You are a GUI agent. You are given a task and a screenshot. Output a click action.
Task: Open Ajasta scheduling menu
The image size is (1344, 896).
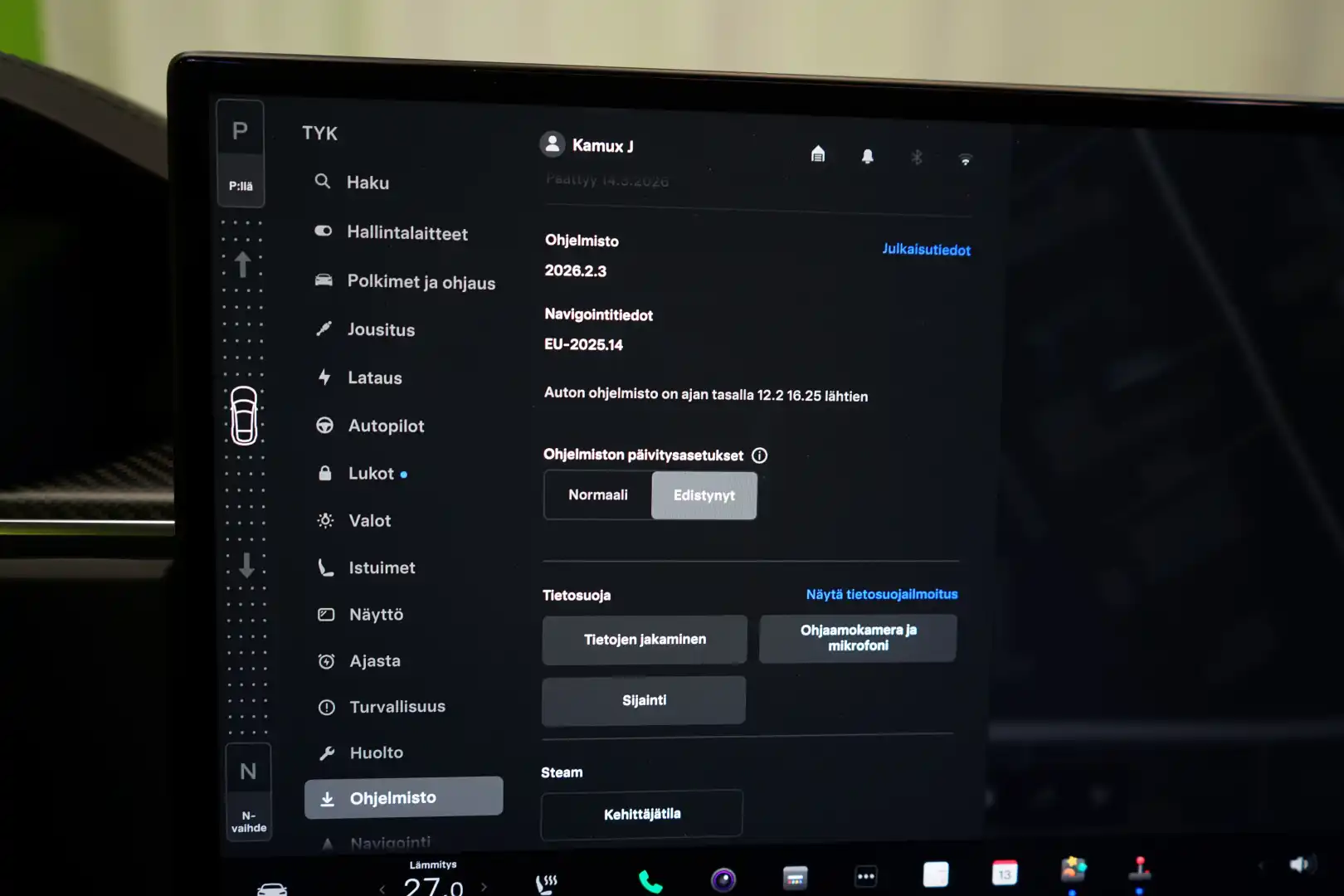(358, 660)
